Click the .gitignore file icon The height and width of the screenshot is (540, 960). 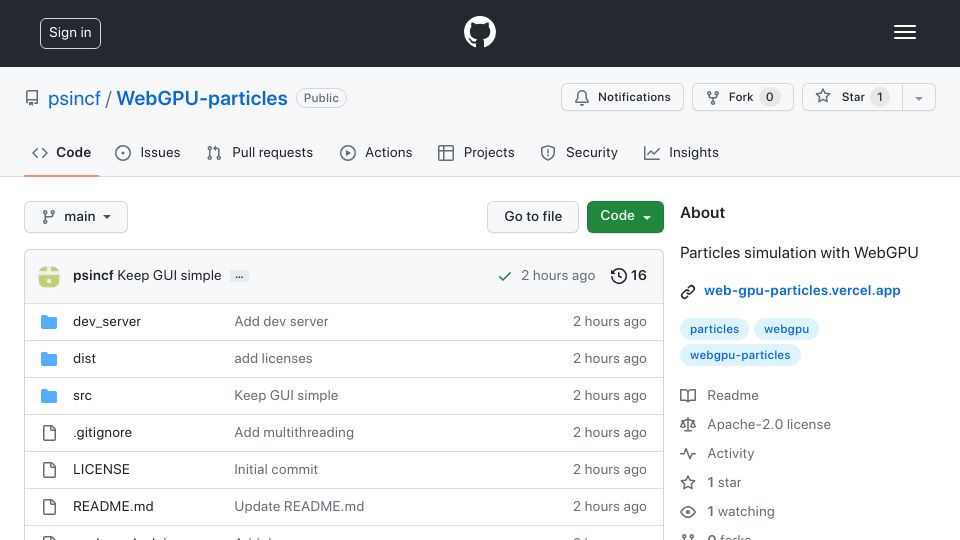[x=49, y=433]
